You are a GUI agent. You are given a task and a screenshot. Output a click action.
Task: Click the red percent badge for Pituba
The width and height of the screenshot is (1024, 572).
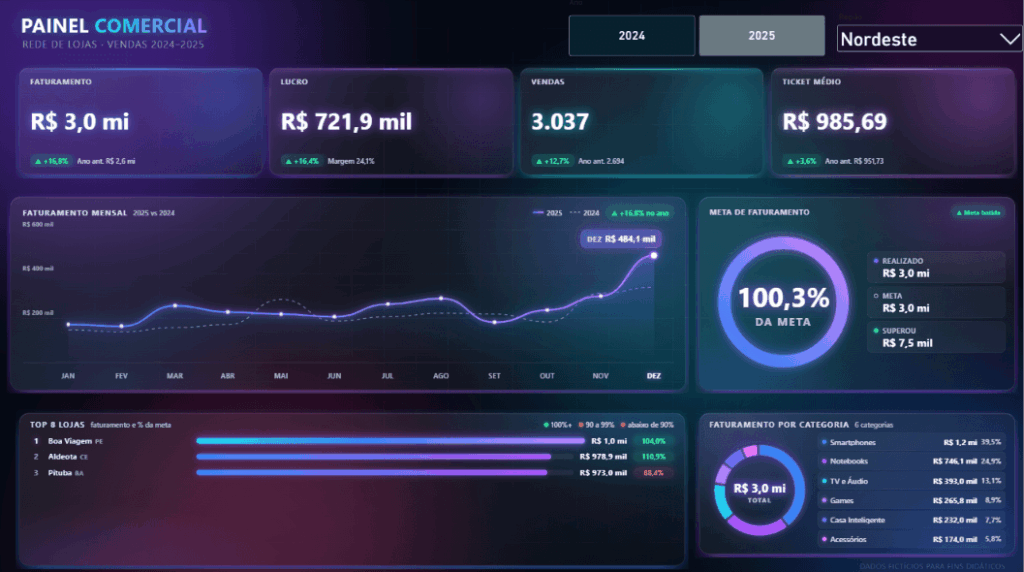point(653,473)
